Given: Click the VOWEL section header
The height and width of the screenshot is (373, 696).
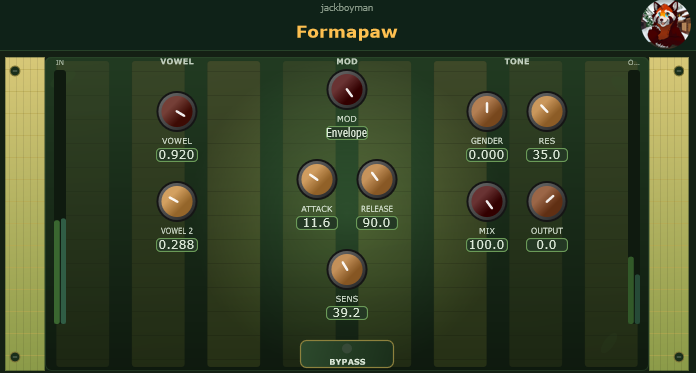Looking at the screenshot, I should coord(177,61).
